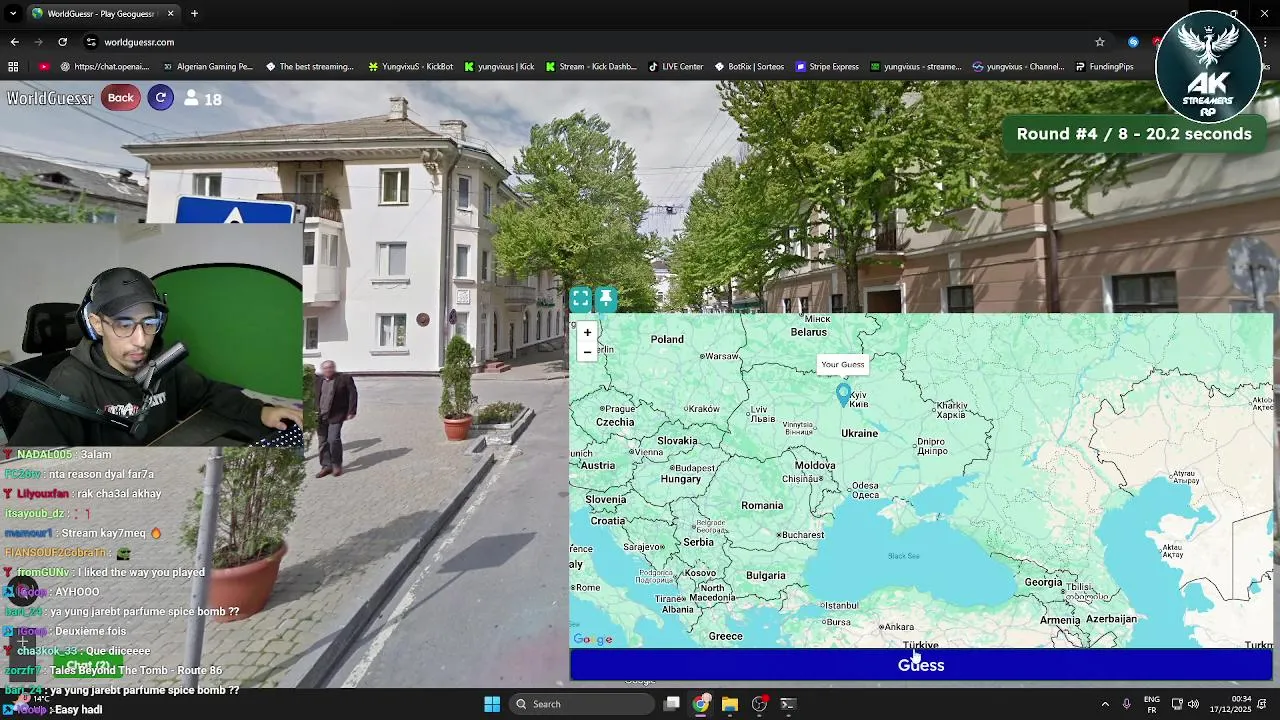The height and width of the screenshot is (720, 1280).
Task: Click the Romania label on the map
Action: coord(762,505)
